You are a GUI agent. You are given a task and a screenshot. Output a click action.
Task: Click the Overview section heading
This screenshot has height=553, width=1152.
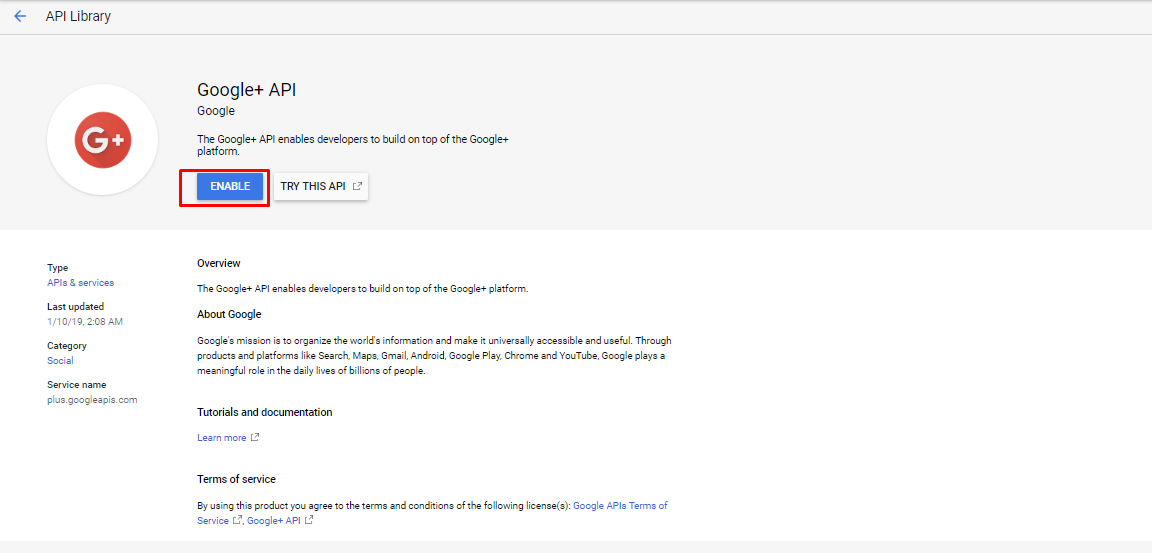point(219,263)
